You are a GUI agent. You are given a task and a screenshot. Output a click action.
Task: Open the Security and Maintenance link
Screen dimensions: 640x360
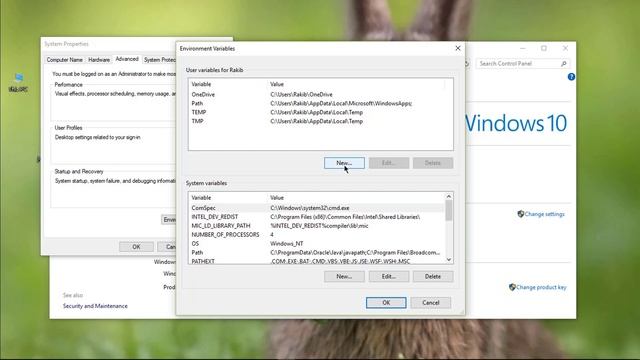(x=95, y=306)
